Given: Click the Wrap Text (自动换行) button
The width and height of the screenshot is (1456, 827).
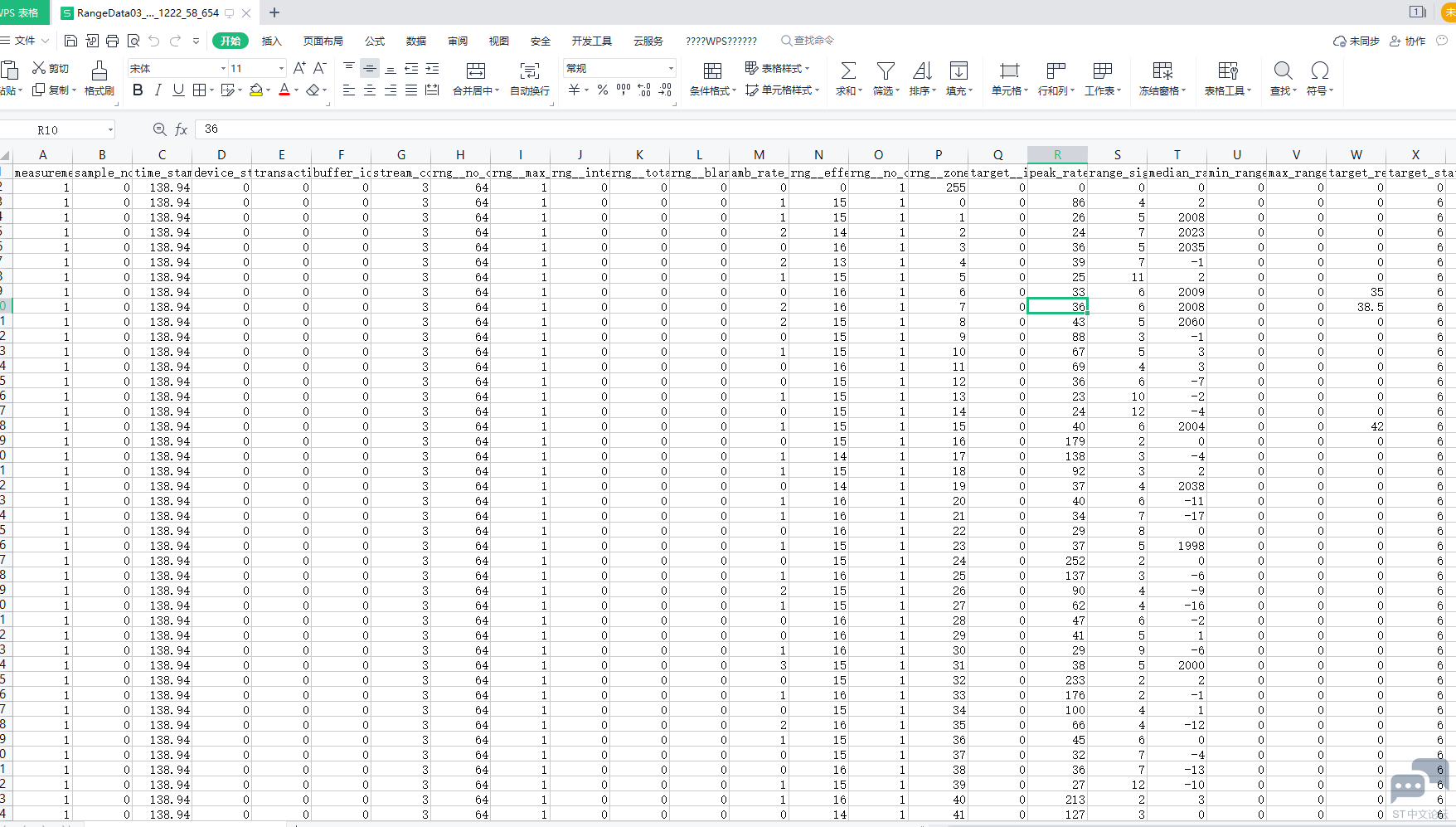Looking at the screenshot, I should (x=529, y=80).
